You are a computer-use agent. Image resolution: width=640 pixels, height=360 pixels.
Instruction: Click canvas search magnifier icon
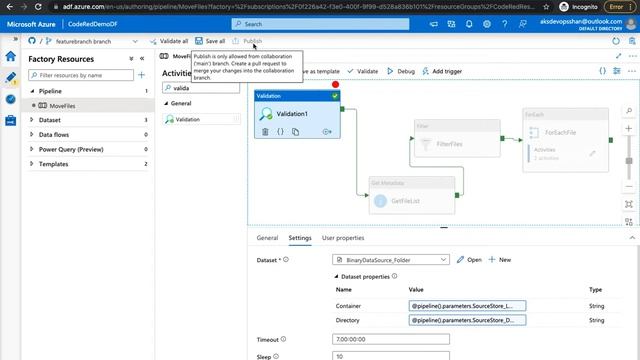[629, 111]
